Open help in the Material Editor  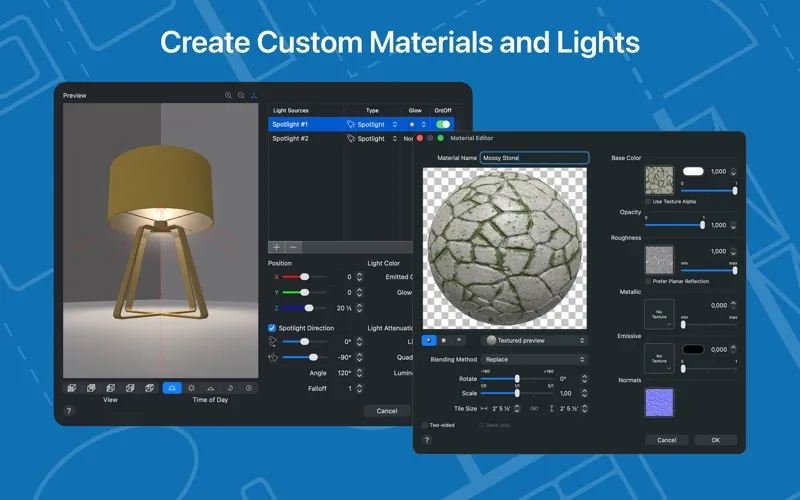[x=427, y=440]
